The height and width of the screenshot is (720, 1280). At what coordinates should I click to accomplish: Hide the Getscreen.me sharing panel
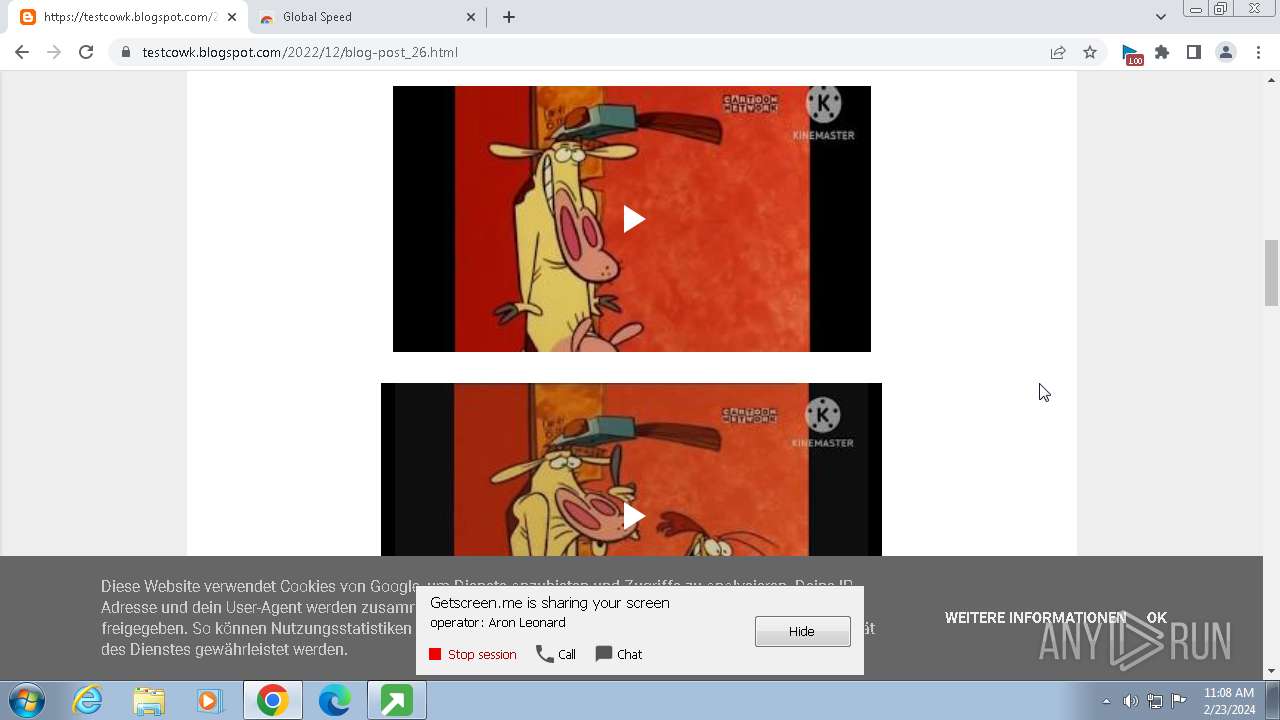click(803, 631)
